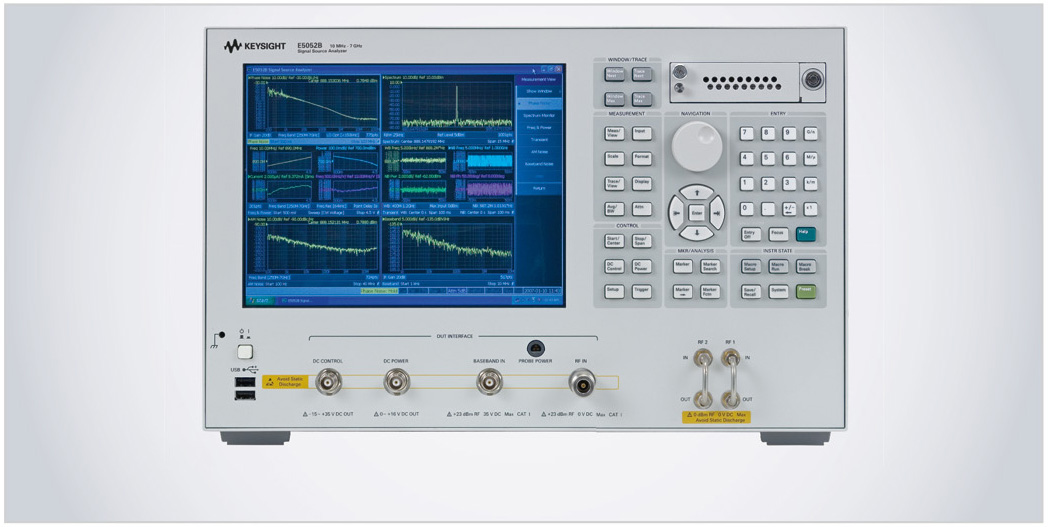1048x527 pixels.
Task: Select the Meas/View measurement key
Action: [615, 133]
